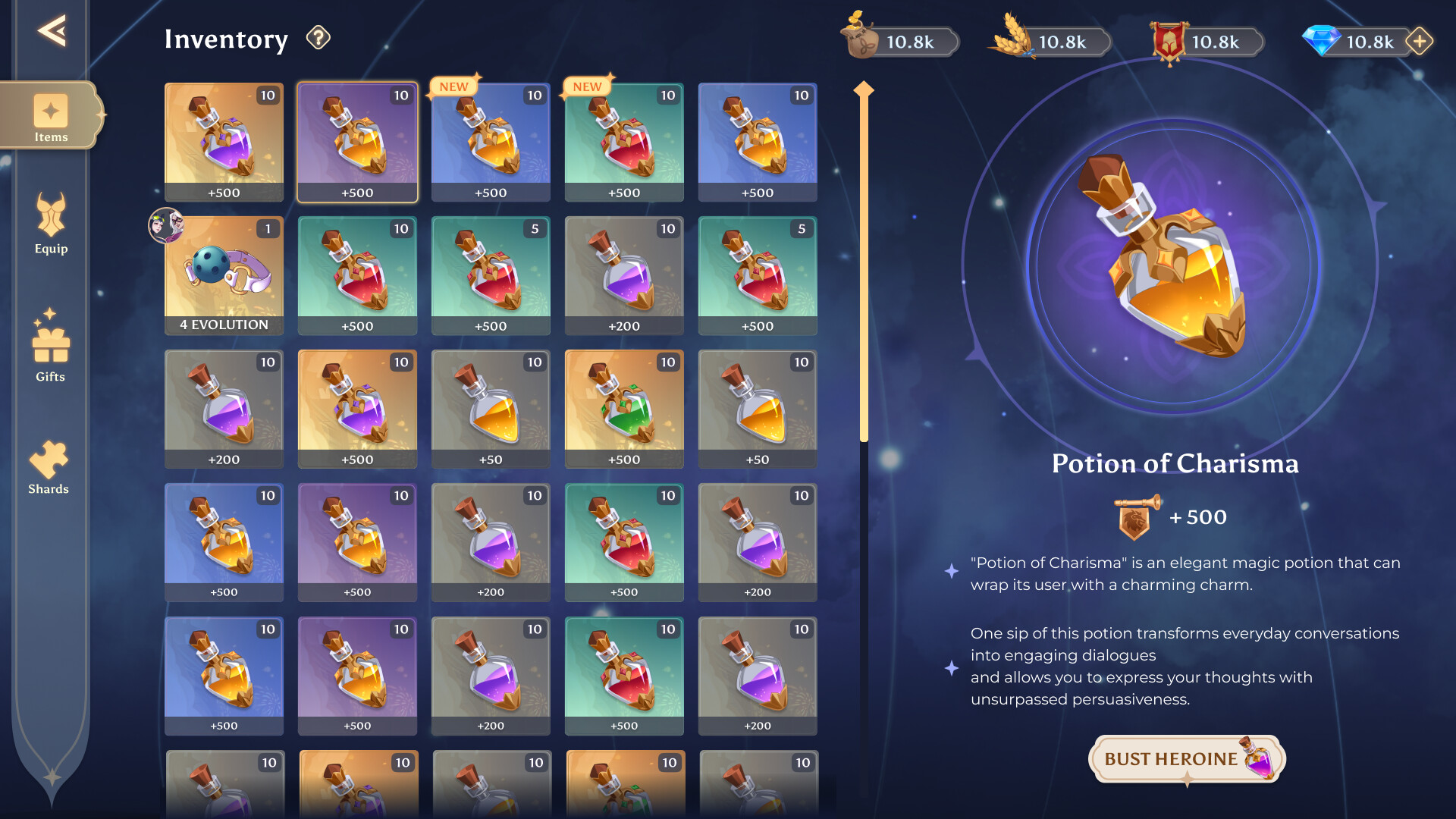The width and height of the screenshot is (1456, 819).
Task: Switch to the Equip tab
Action: (51, 223)
